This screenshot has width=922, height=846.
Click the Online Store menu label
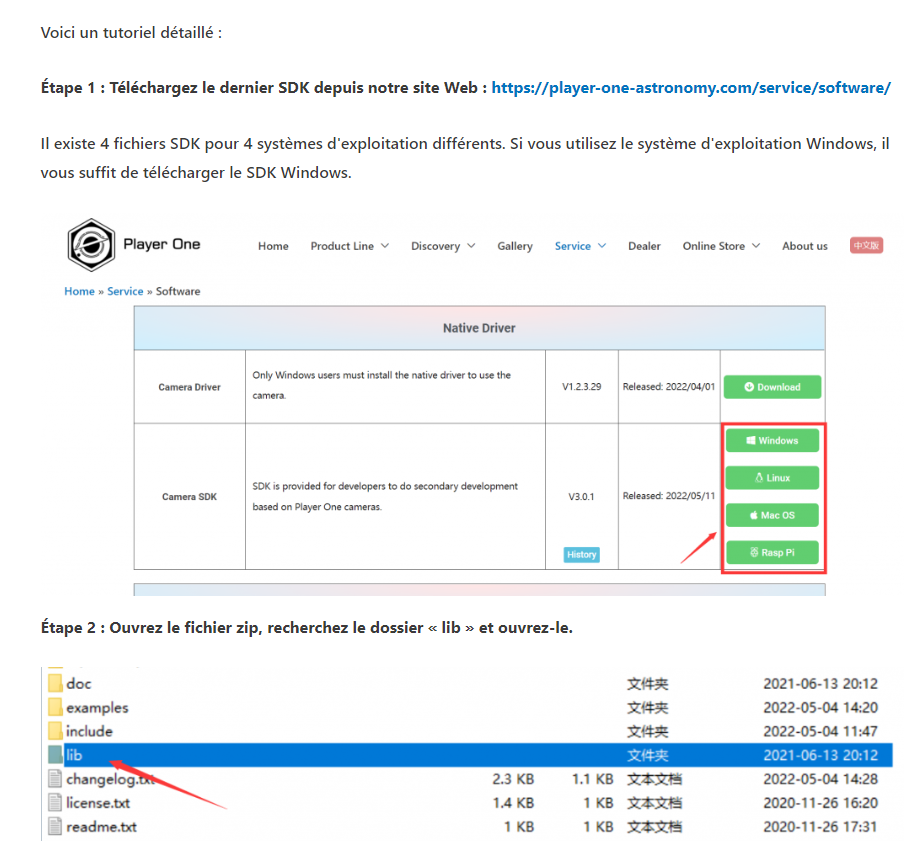713,246
